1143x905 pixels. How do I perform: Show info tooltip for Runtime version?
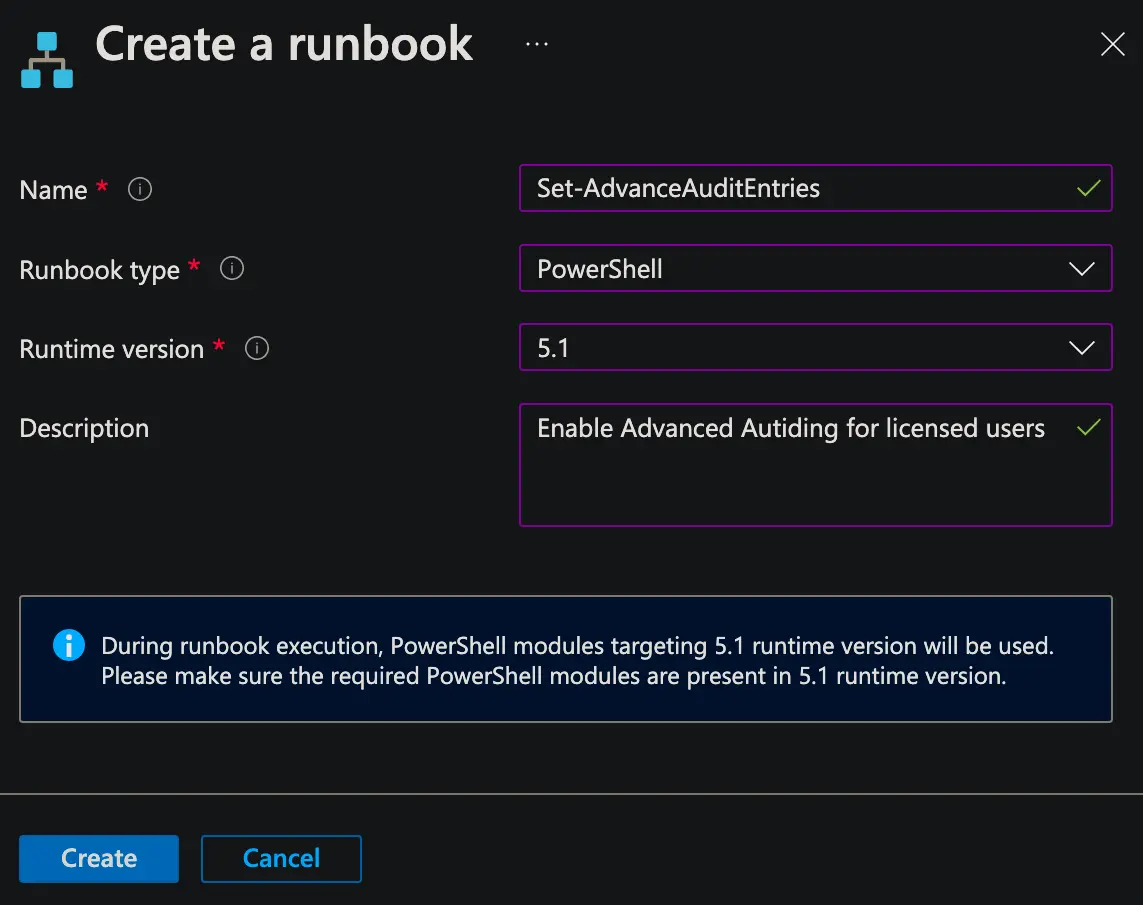[x=257, y=348]
